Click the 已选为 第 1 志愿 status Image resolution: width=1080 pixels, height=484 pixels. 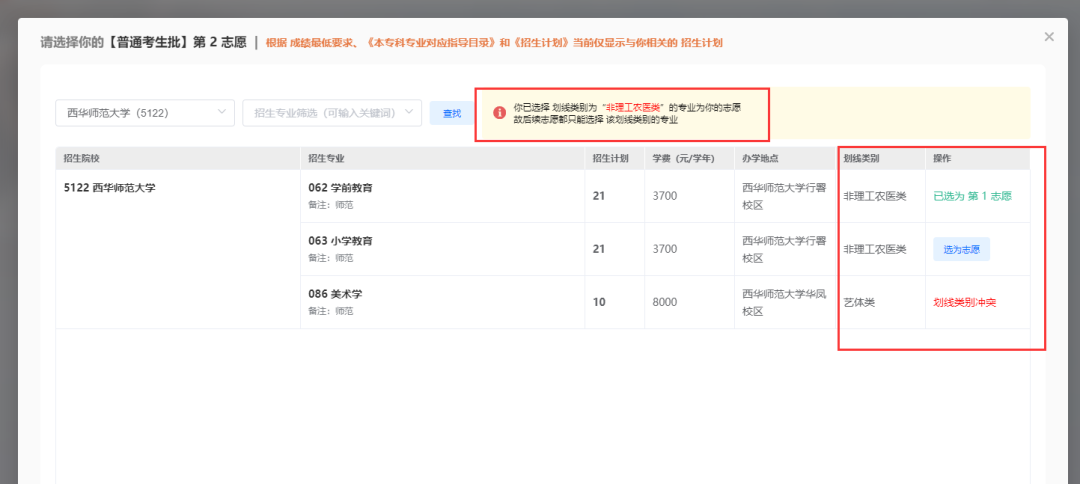pos(972,196)
